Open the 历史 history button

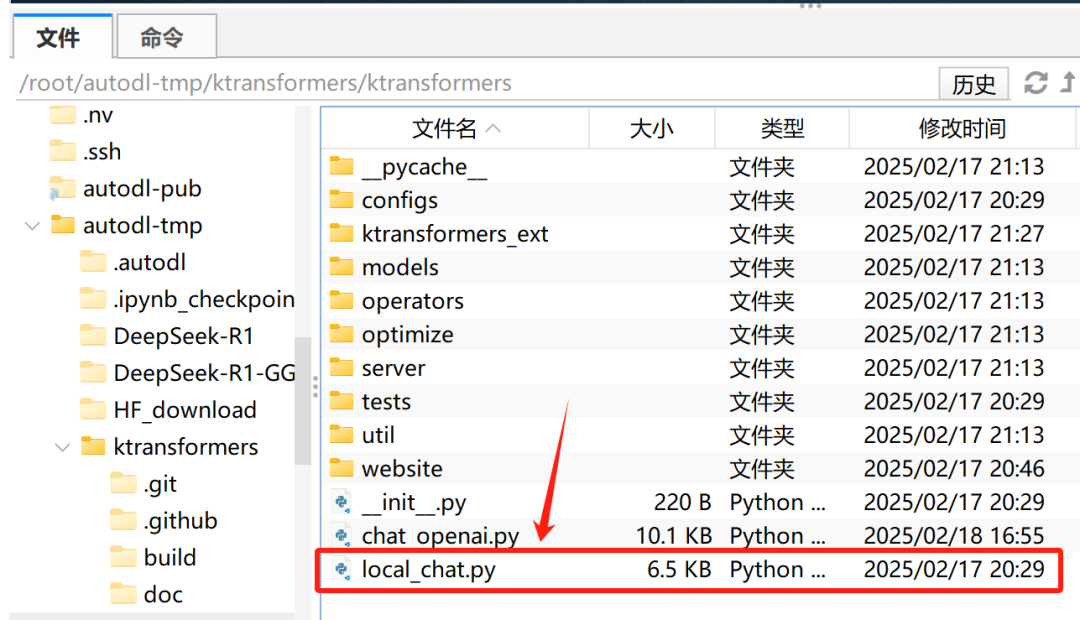coord(973,84)
